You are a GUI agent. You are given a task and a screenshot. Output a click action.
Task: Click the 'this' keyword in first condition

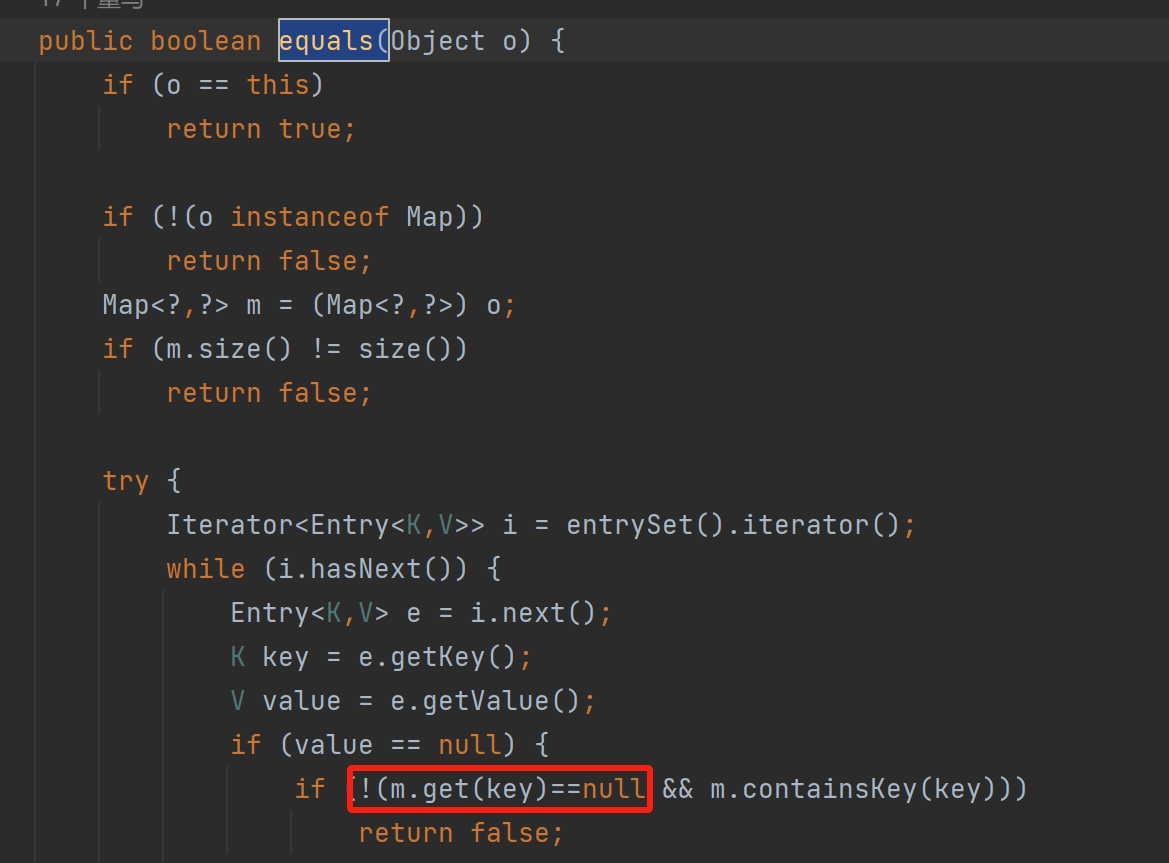click(x=278, y=85)
